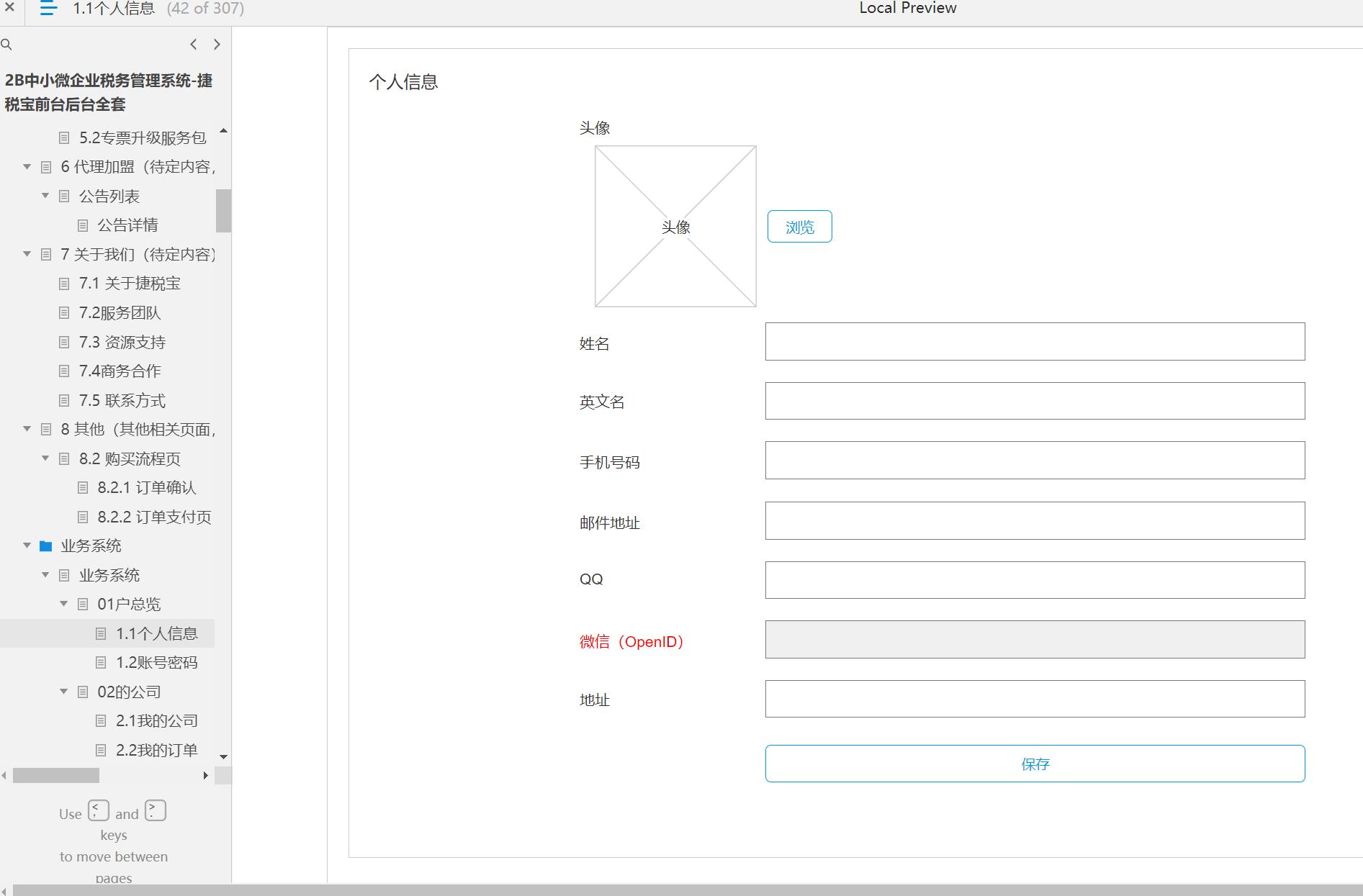This screenshot has width=1363, height=896.
Task: Click sitemap scroll-down arrow
Action: (223, 757)
